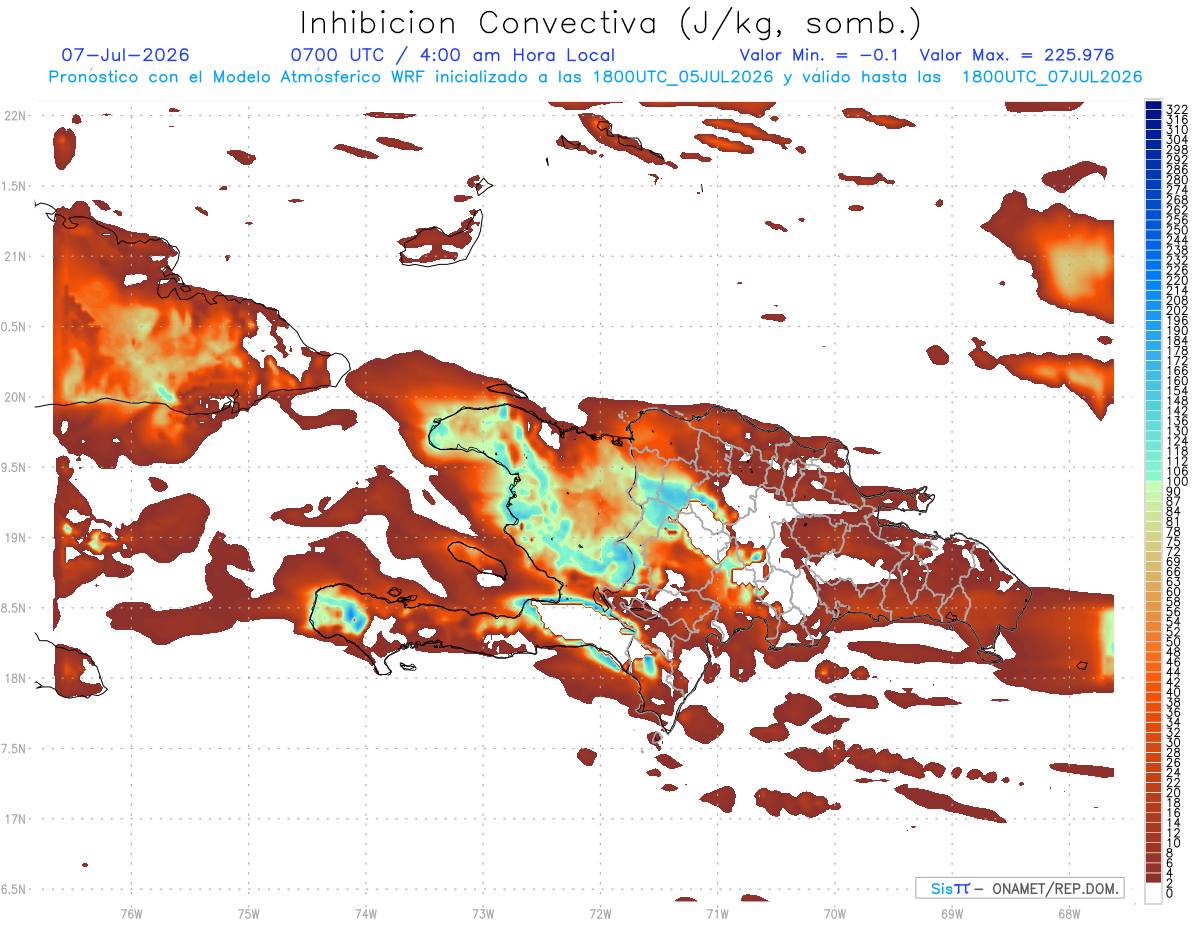Click the '21N' latitude label
1200x927 pixels.
click(14, 257)
